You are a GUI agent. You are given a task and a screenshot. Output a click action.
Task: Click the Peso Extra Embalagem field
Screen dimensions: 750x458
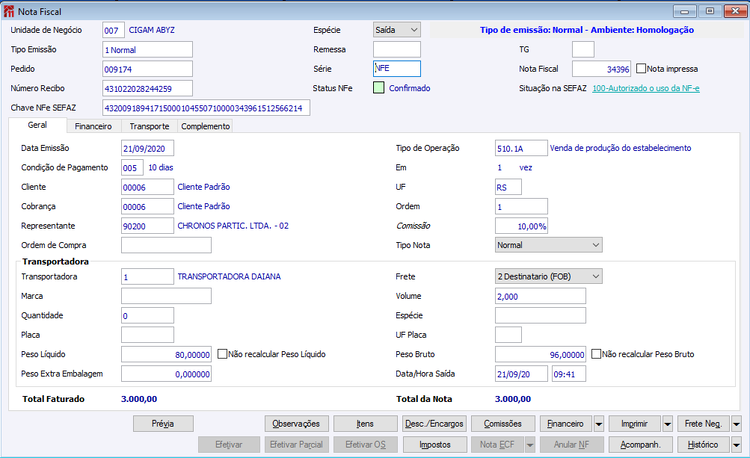click(x=166, y=374)
